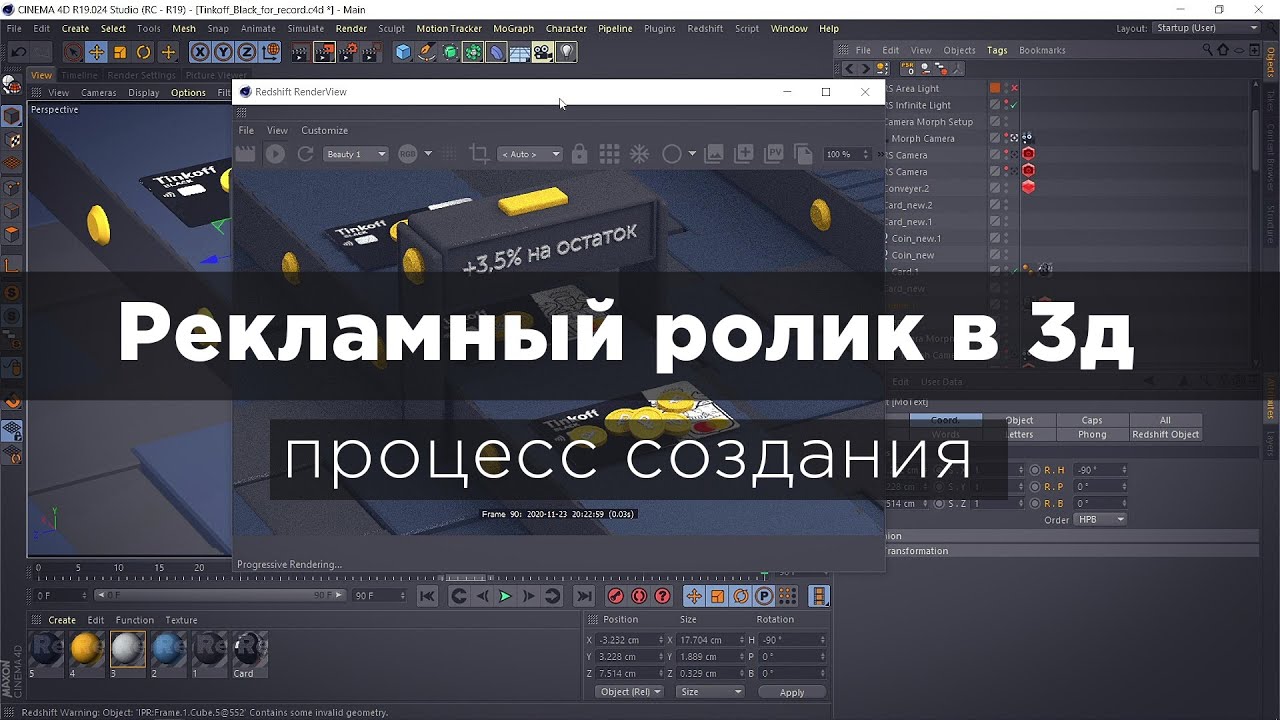Switch to the Picture Viewer tab
This screenshot has height=720, width=1280.
216,75
